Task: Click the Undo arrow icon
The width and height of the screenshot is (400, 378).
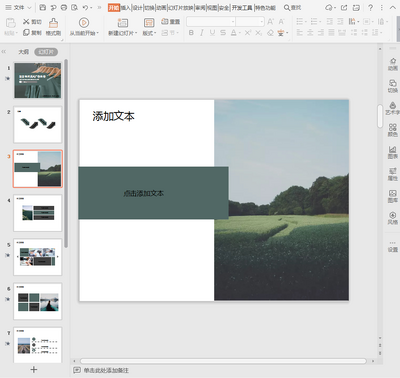Action: (85, 7)
